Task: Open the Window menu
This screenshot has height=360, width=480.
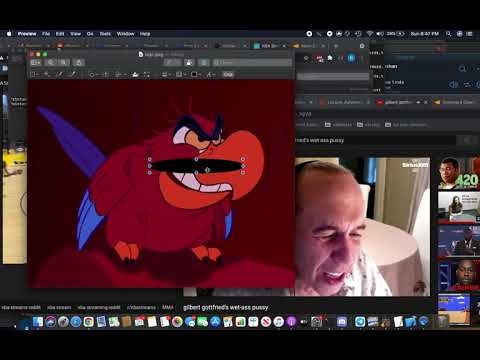Action: coord(125,34)
